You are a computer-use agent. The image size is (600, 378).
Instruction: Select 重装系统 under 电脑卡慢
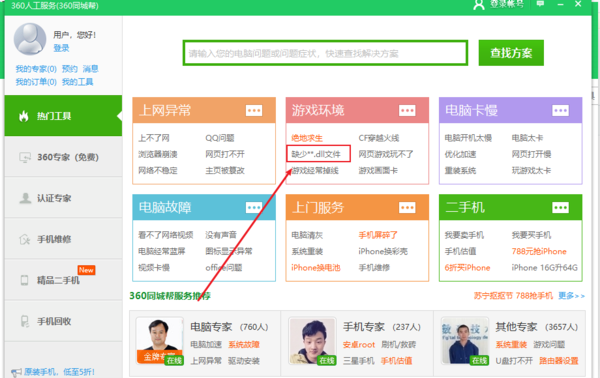(460, 171)
